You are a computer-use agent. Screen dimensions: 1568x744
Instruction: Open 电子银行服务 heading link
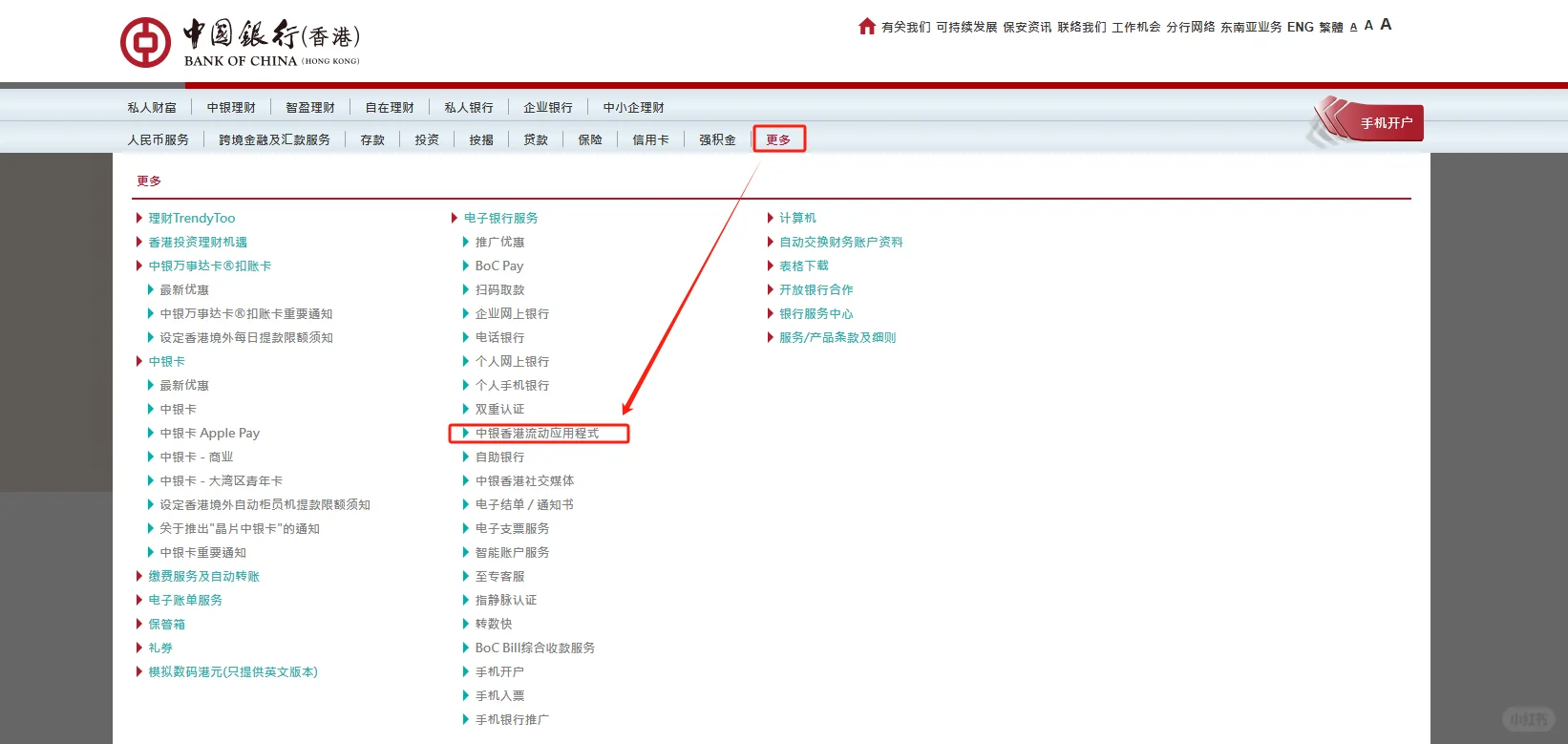(500, 219)
